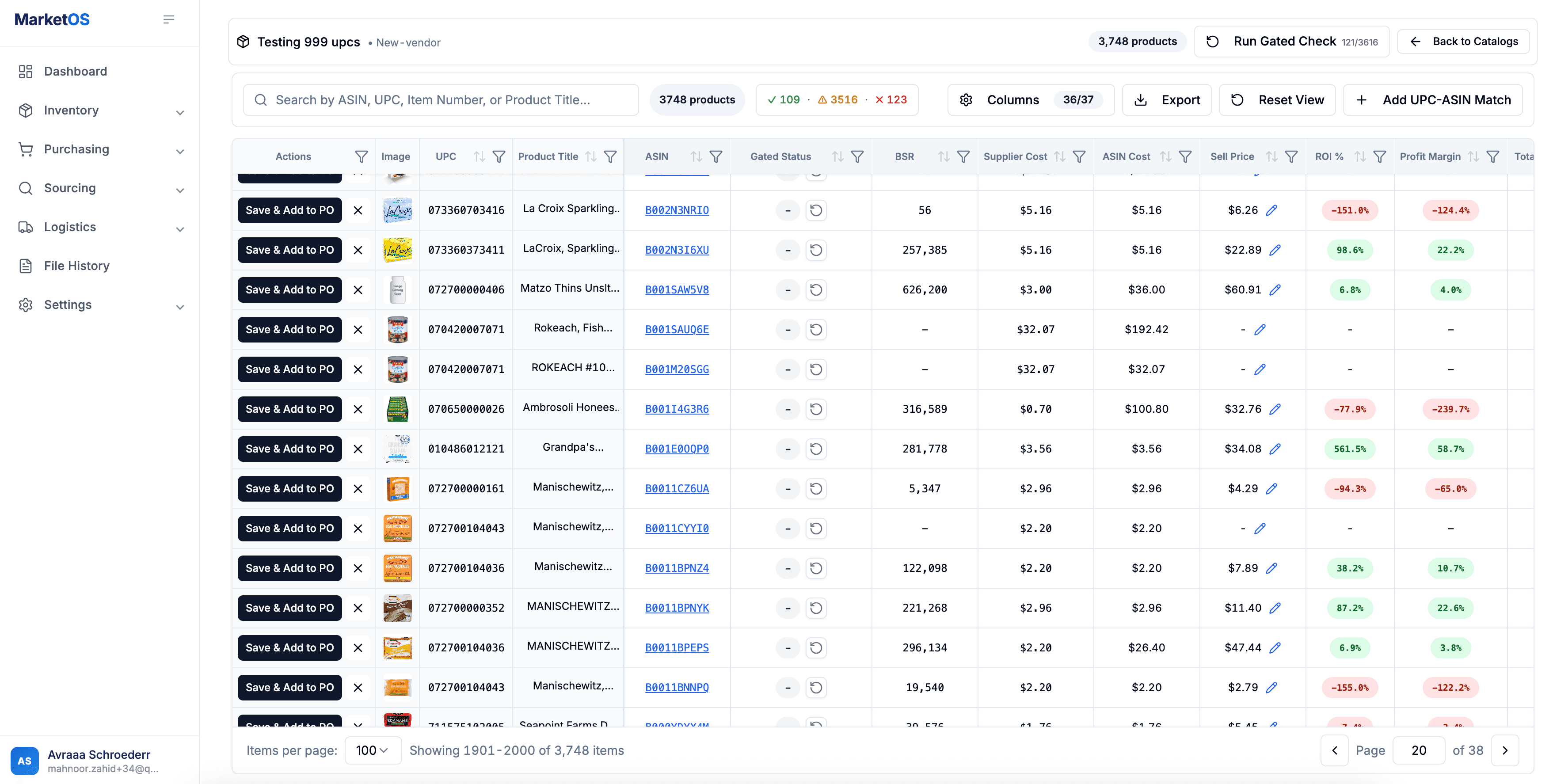This screenshot has height=784, width=1553.
Task: Sort by ASIN Cost column
Action: click(x=1166, y=157)
